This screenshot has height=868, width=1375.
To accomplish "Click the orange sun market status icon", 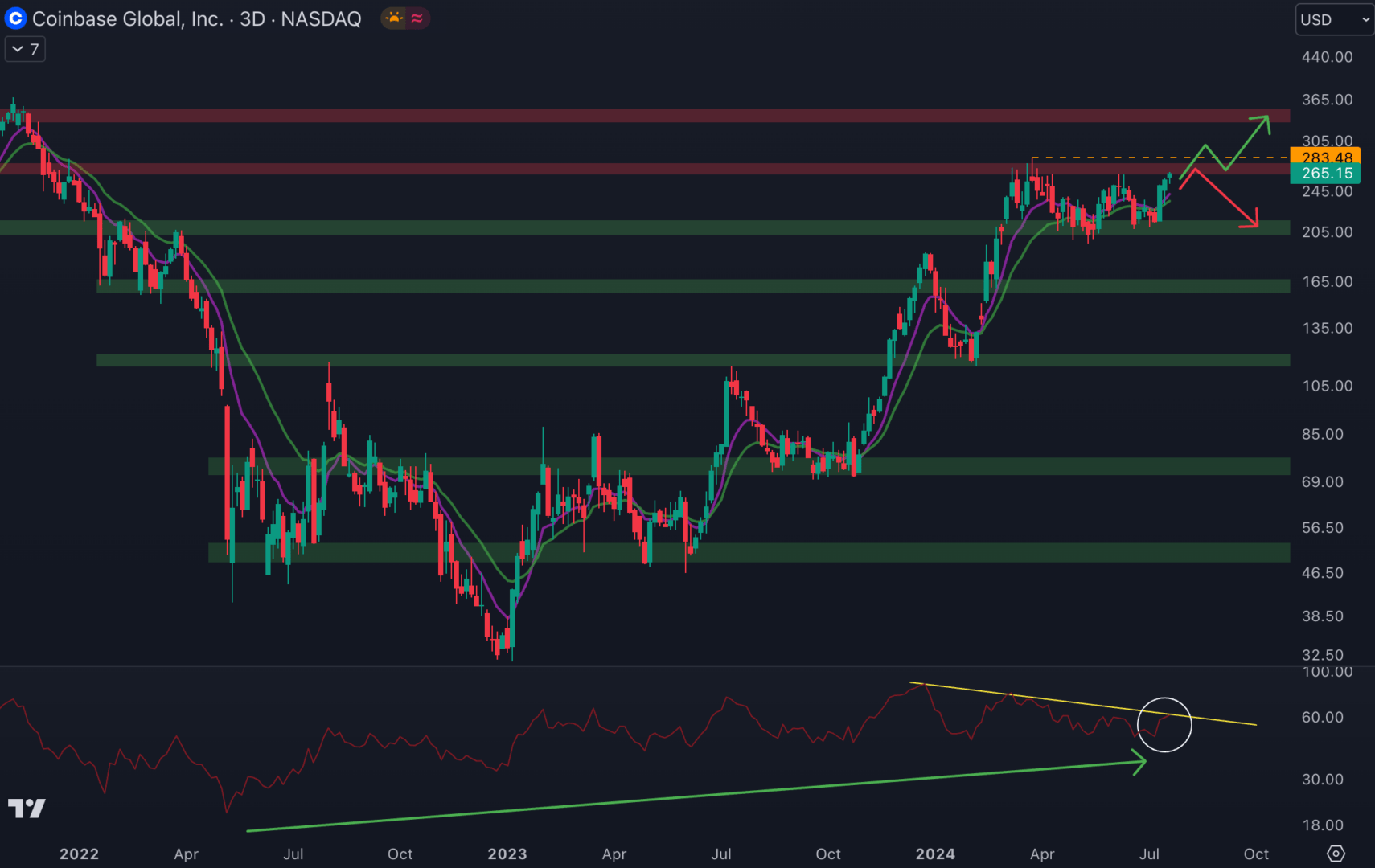I will (x=394, y=18).
